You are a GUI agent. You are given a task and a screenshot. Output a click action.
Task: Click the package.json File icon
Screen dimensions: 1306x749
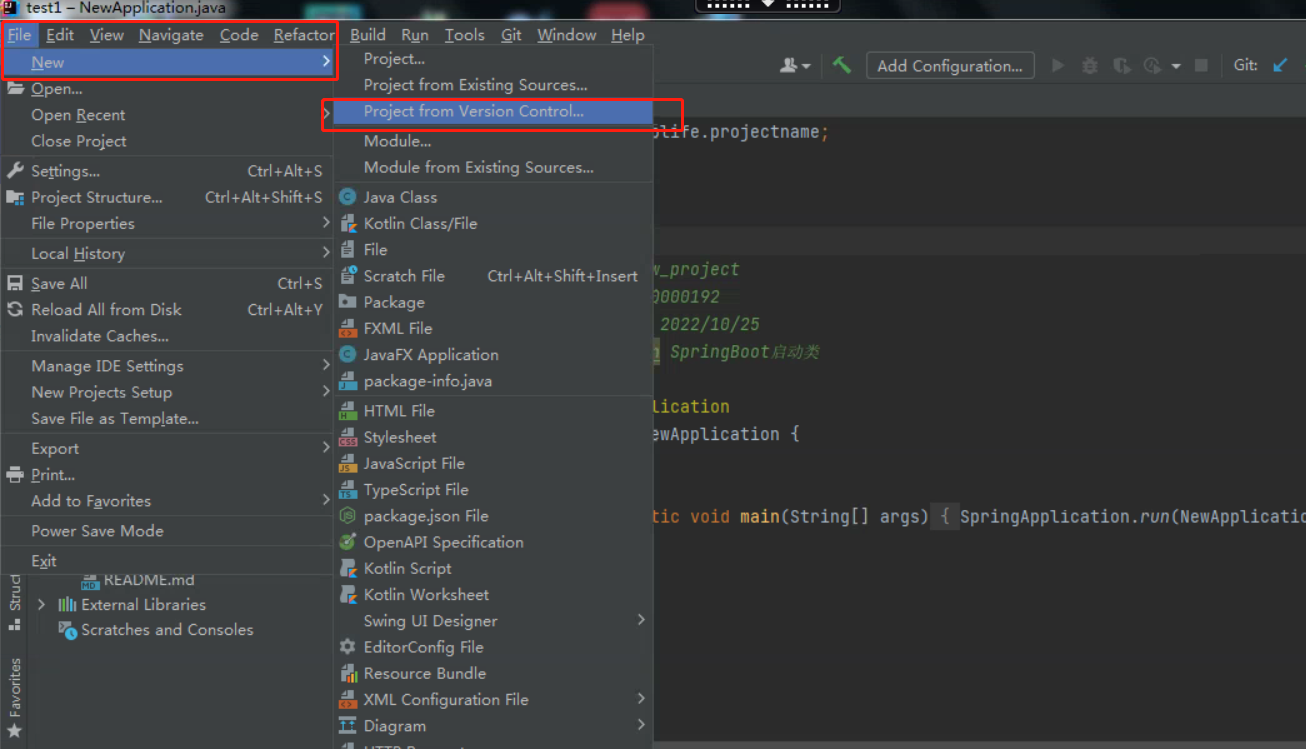(x=347, y=516)
